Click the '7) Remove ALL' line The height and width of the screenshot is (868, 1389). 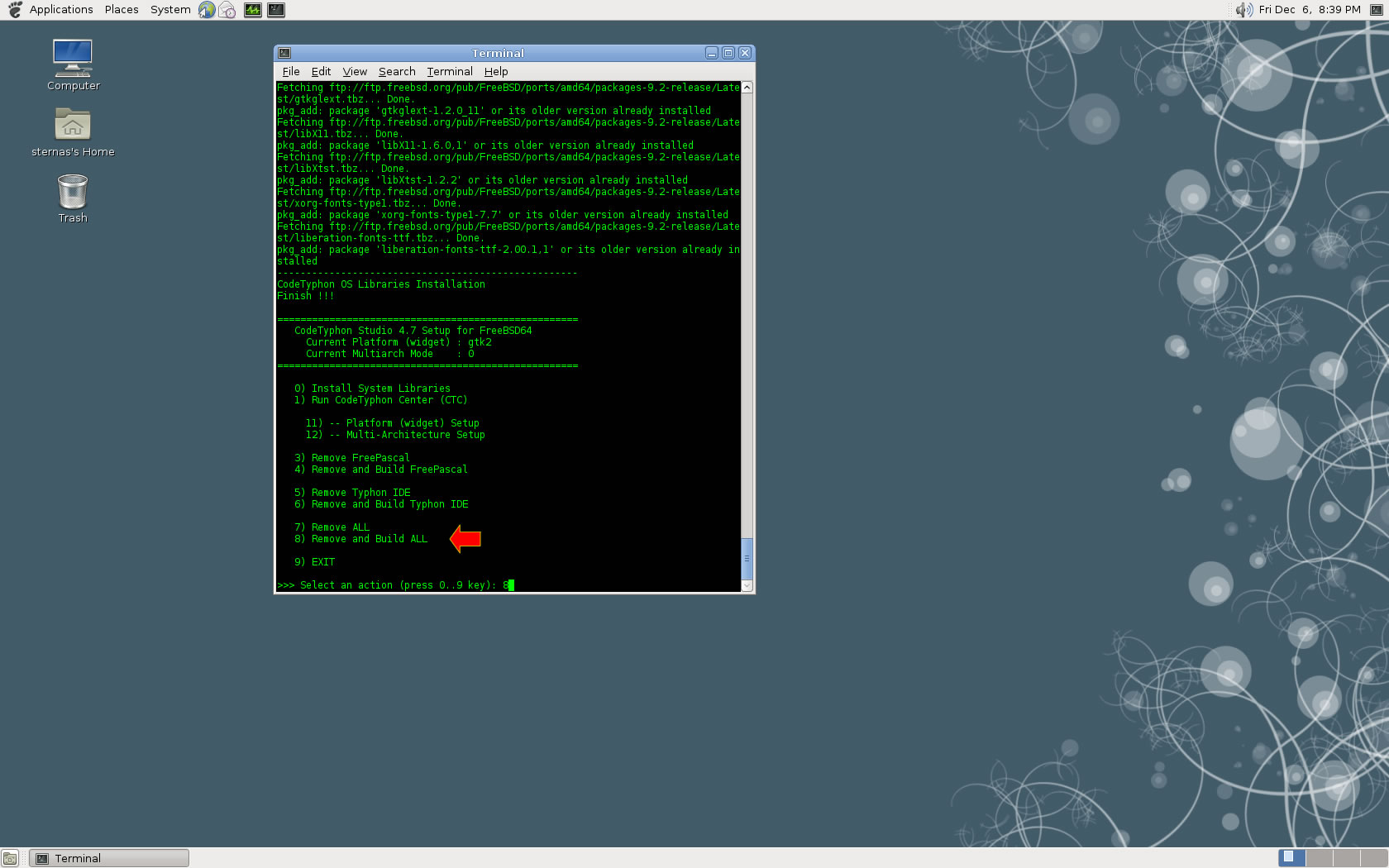[332, 527]
